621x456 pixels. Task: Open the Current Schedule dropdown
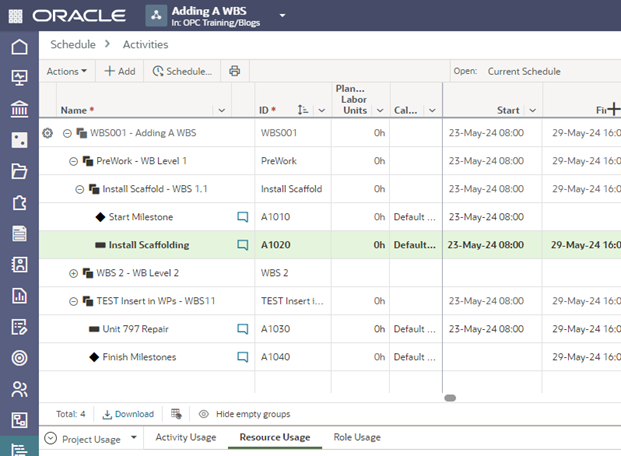point(524,72)
